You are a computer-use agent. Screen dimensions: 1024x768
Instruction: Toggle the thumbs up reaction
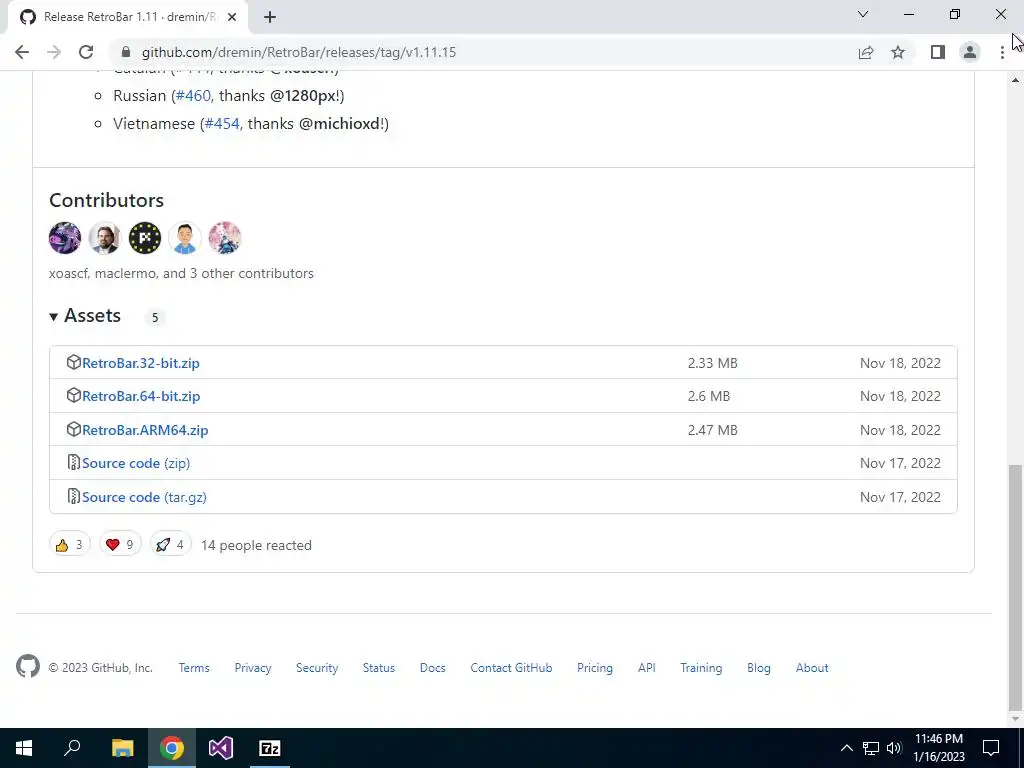(69, 545)
